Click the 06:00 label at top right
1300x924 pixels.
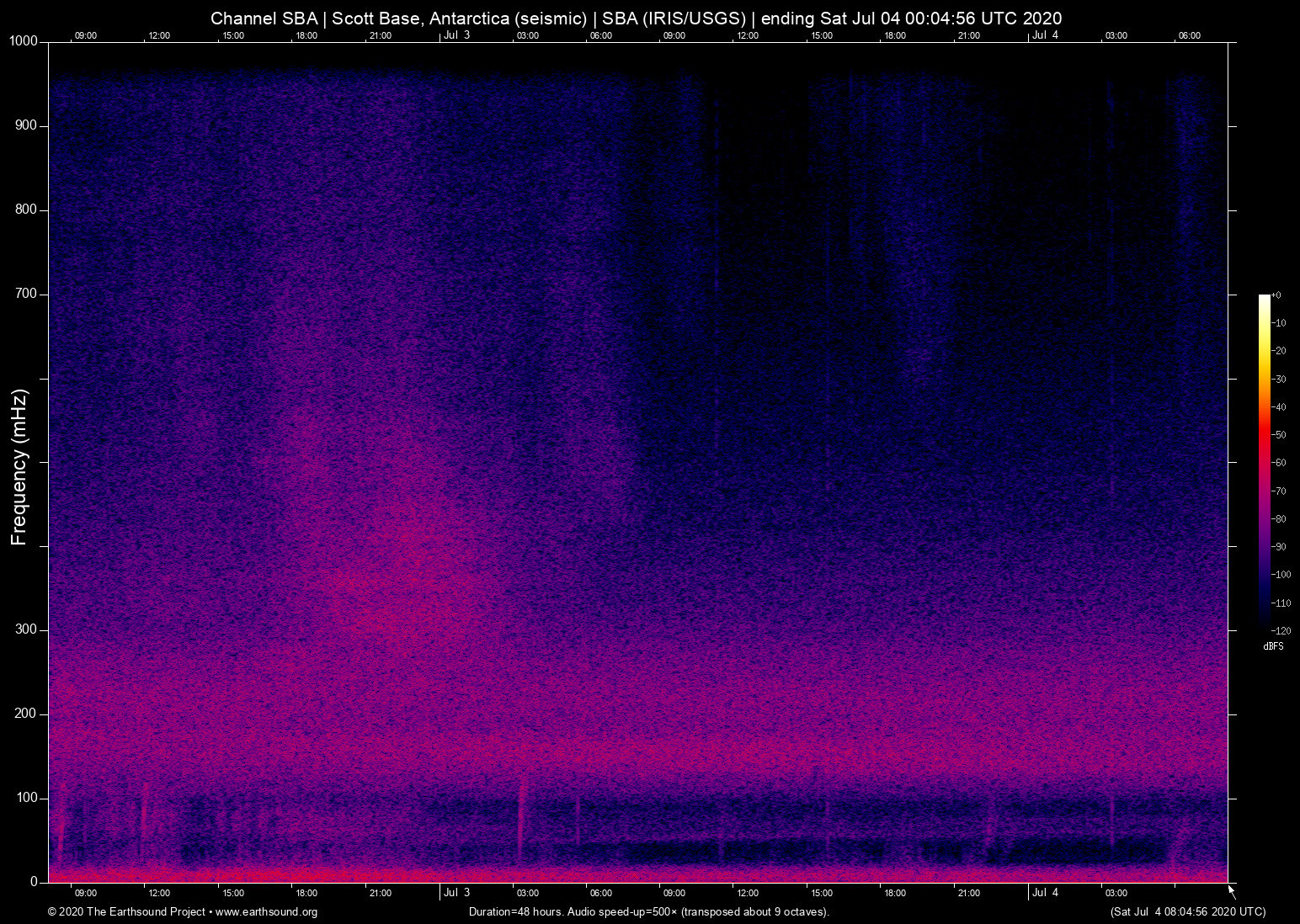click(1191, 35)
